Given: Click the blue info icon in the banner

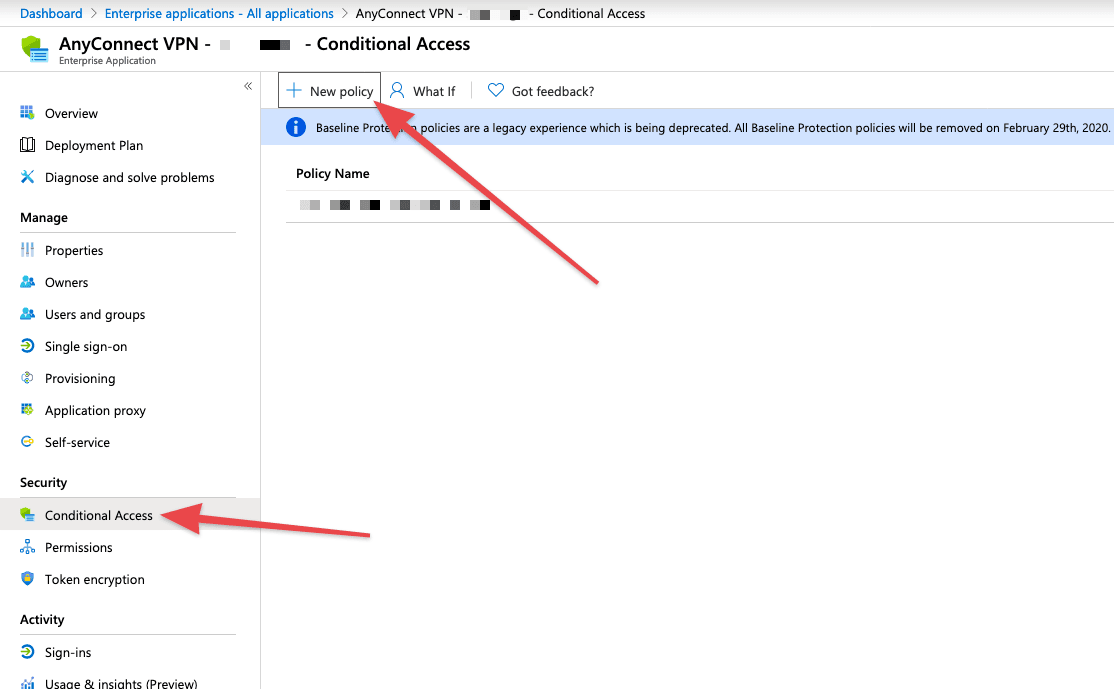Looking at the screenshot, I should (x=296, y=127).
